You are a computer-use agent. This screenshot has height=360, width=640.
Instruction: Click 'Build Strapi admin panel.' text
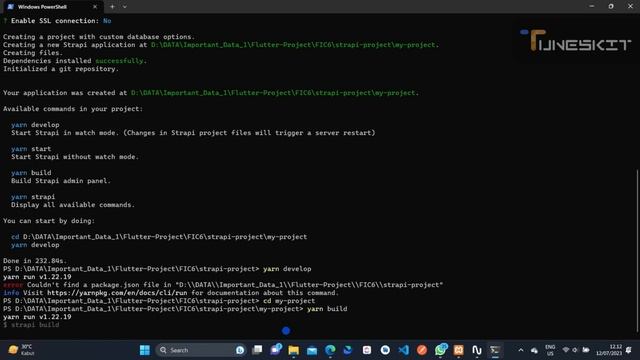point(61,180)
